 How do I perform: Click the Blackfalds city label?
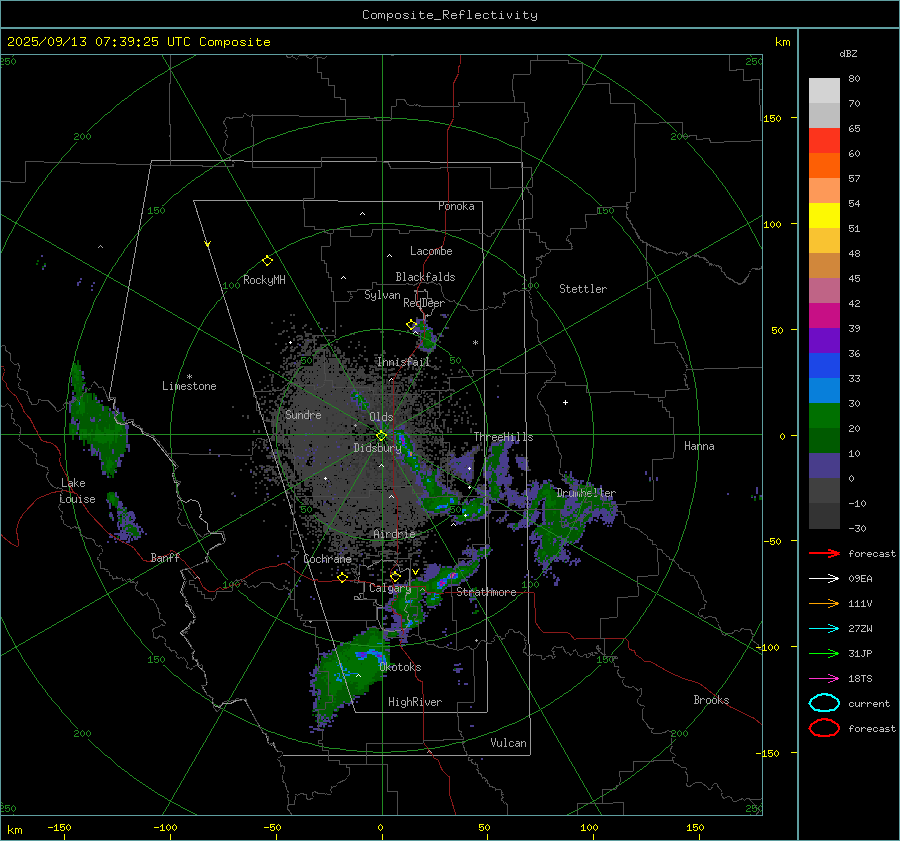(x=425, y=277)
